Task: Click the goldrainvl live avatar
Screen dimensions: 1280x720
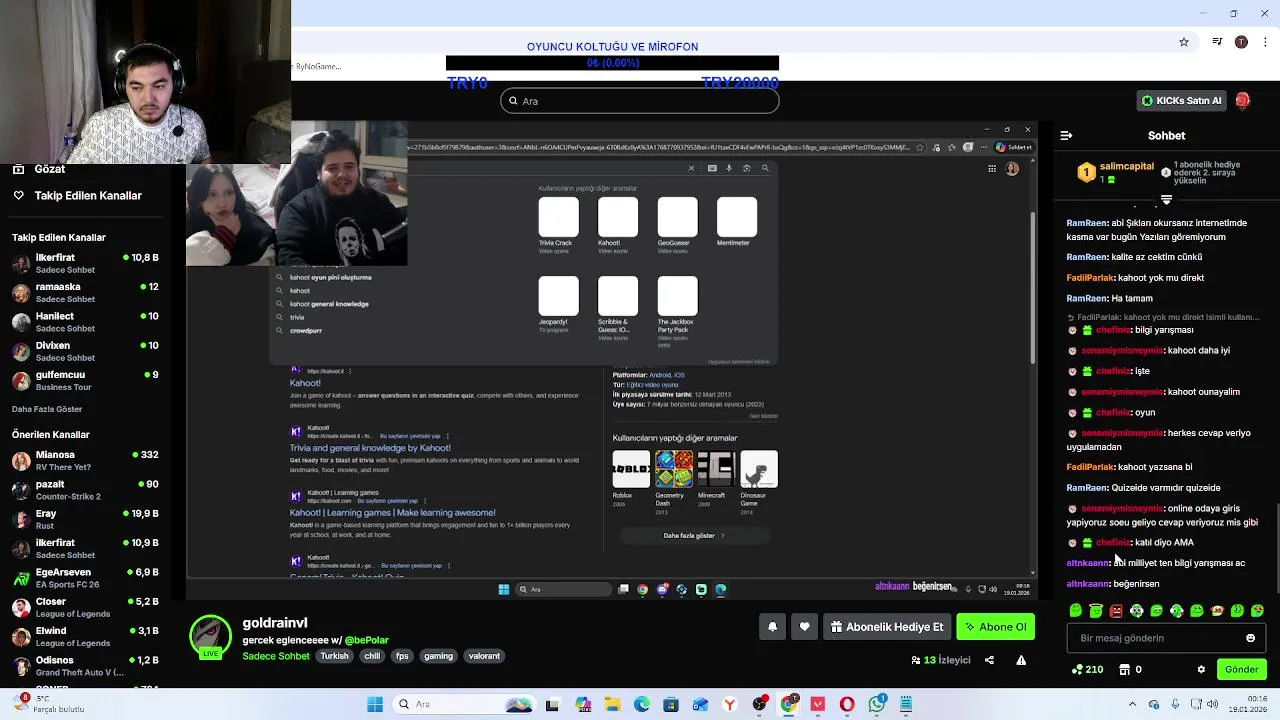Action: point(210,637)
